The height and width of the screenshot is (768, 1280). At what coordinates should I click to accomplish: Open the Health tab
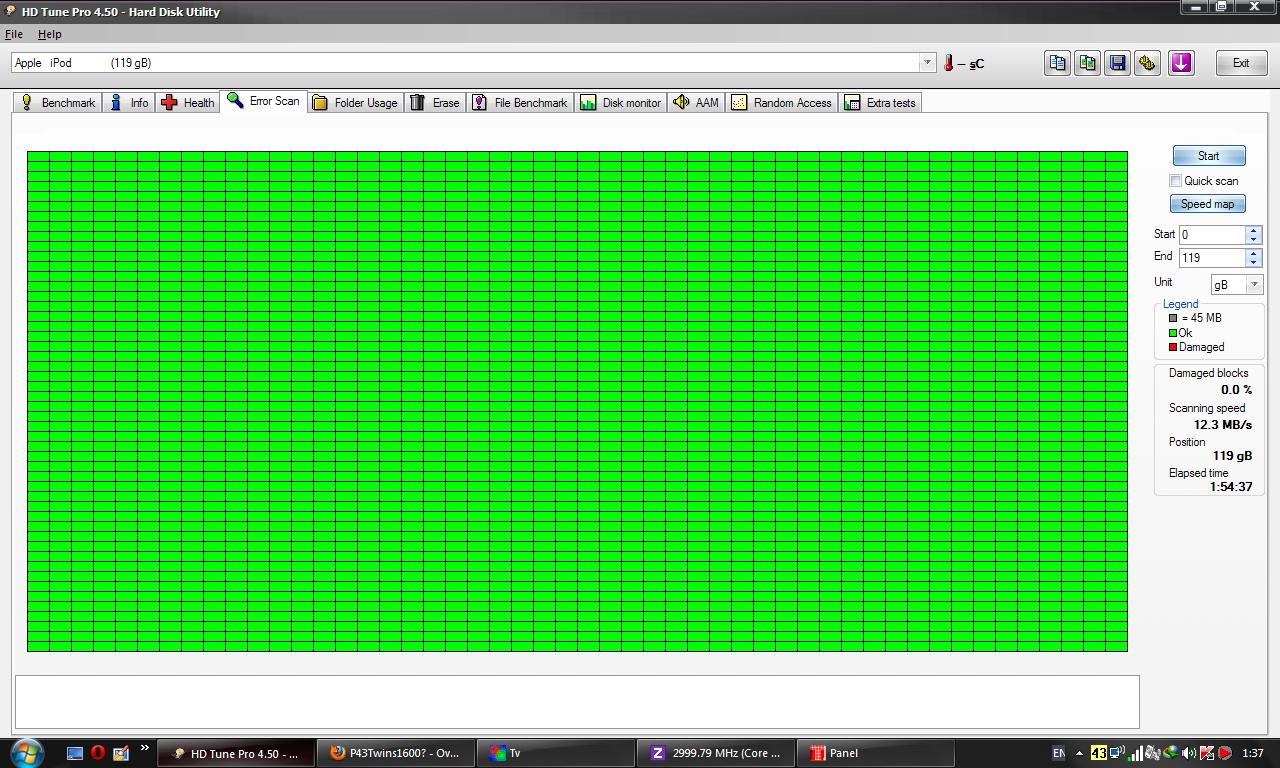(188, 103)
